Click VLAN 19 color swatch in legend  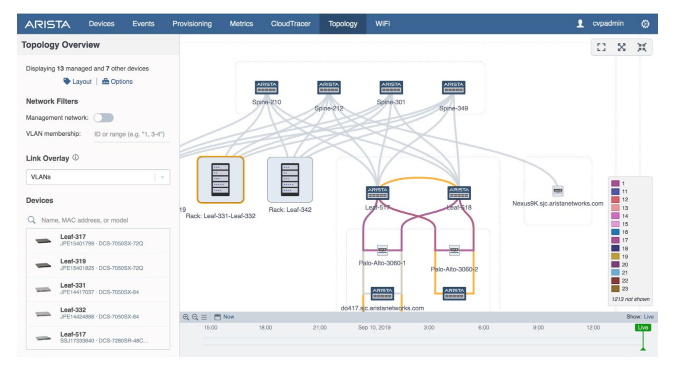point(615,257)
